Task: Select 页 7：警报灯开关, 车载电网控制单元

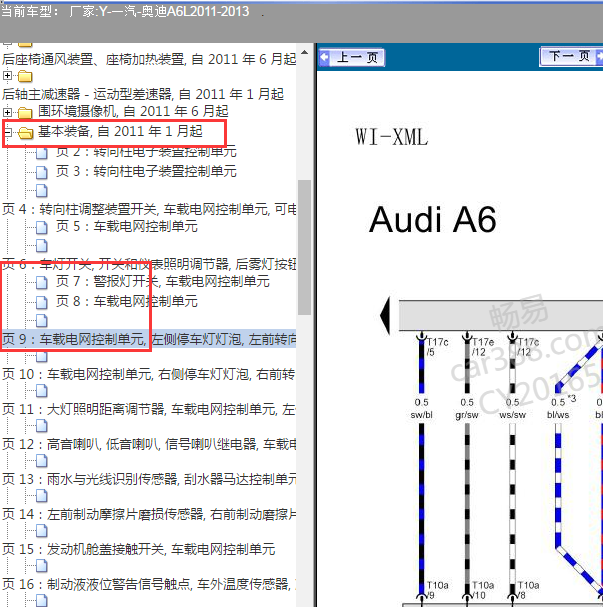Action: click(163, 281)
